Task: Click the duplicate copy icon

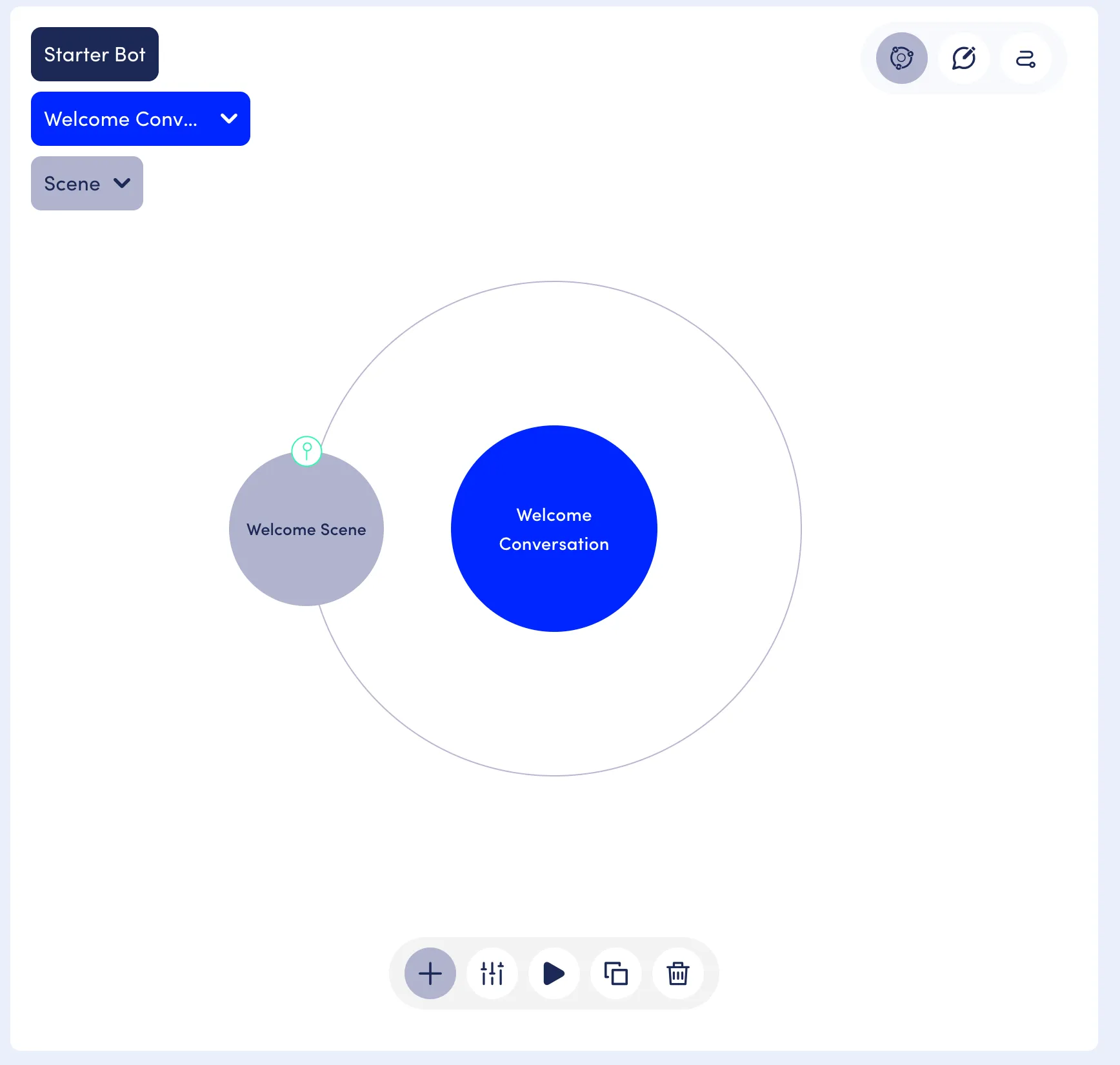Action: click(x=616, y=973)
